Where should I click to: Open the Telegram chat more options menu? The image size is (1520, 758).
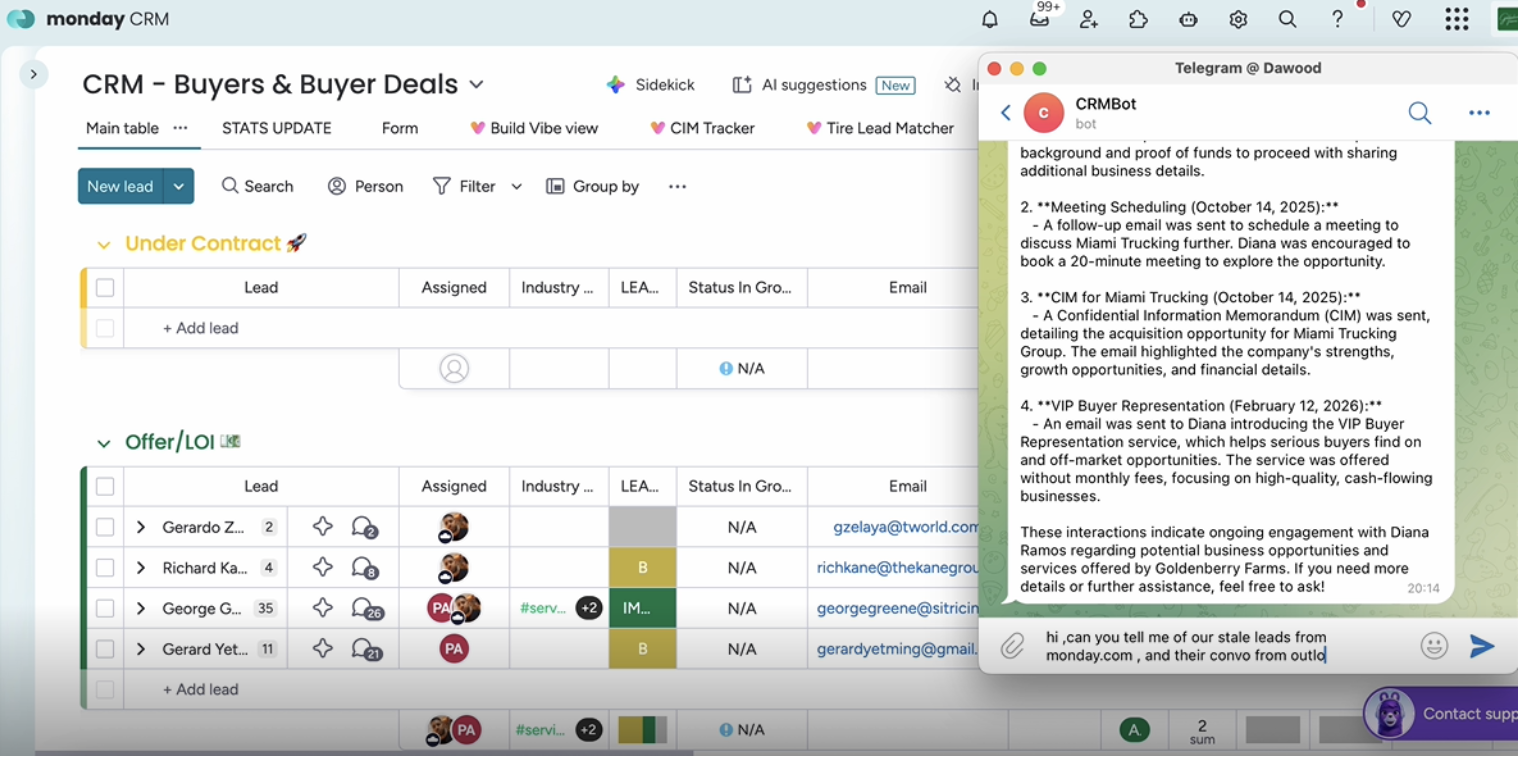(1479, 113)
